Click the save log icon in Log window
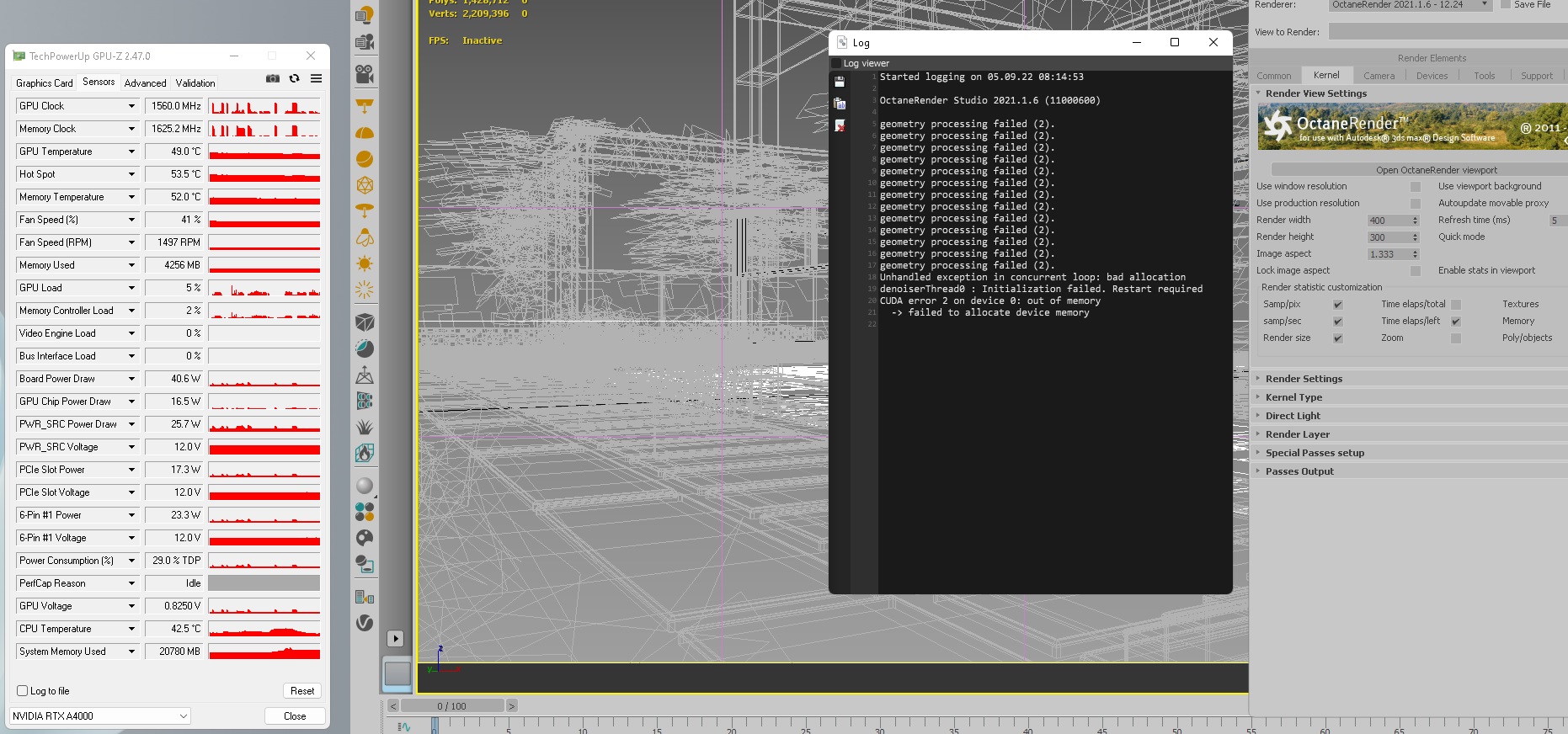The image size is (1568, 734). 840,82
